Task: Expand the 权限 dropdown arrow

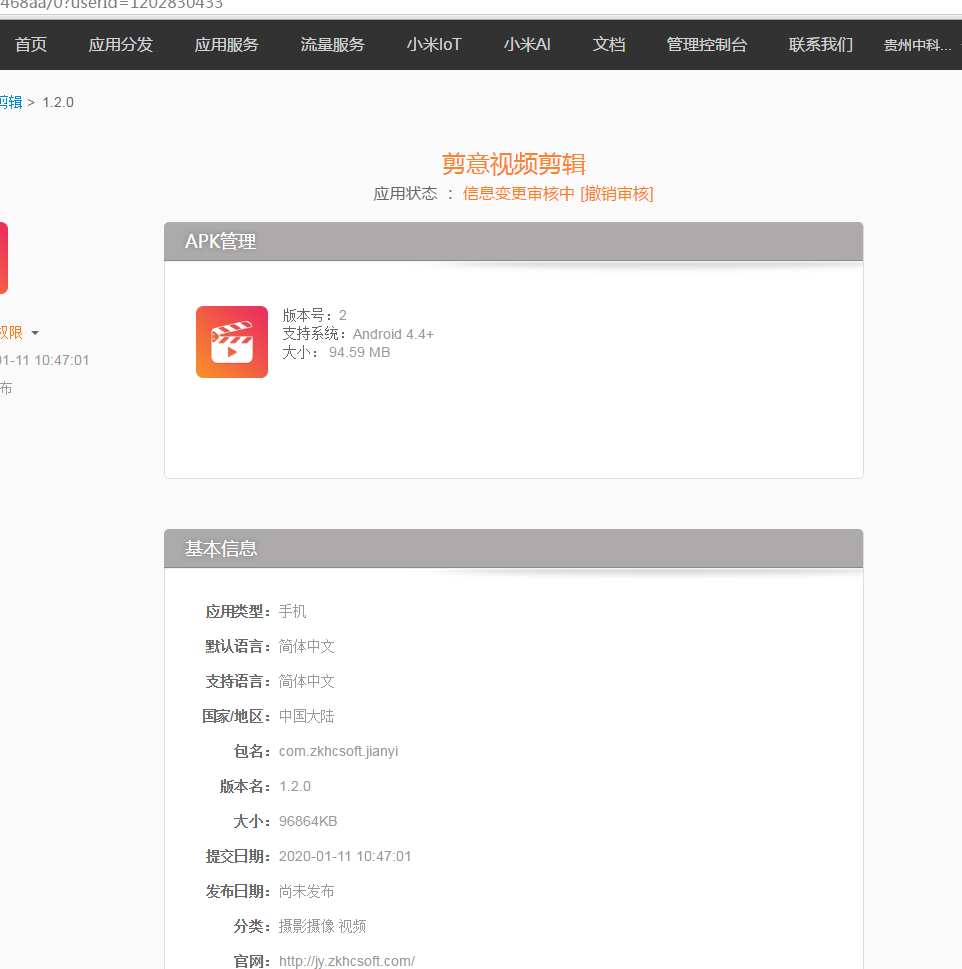Action: click(35, 333)
